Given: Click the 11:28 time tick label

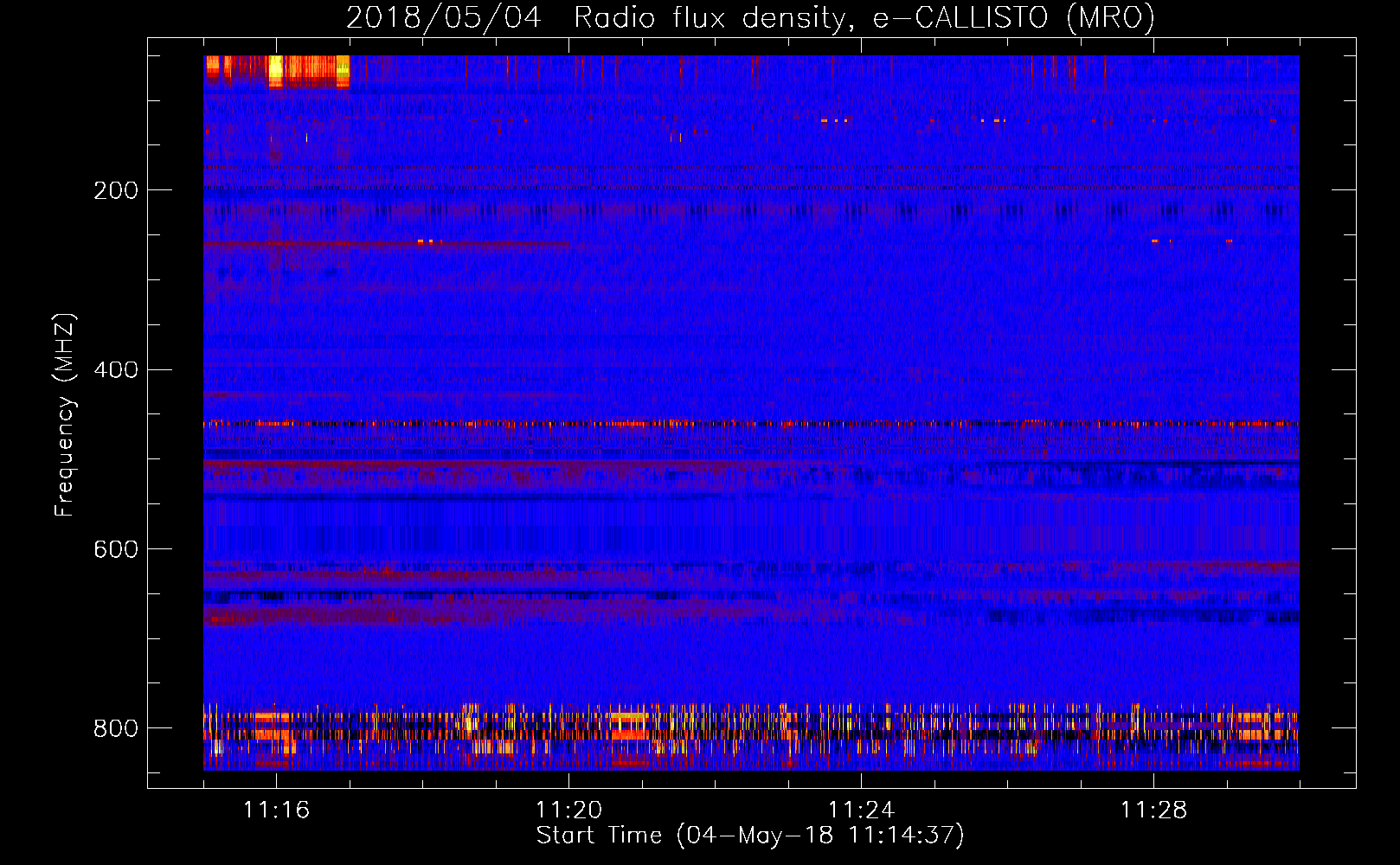Looking at the screenshot, I should coord(1153,810).
